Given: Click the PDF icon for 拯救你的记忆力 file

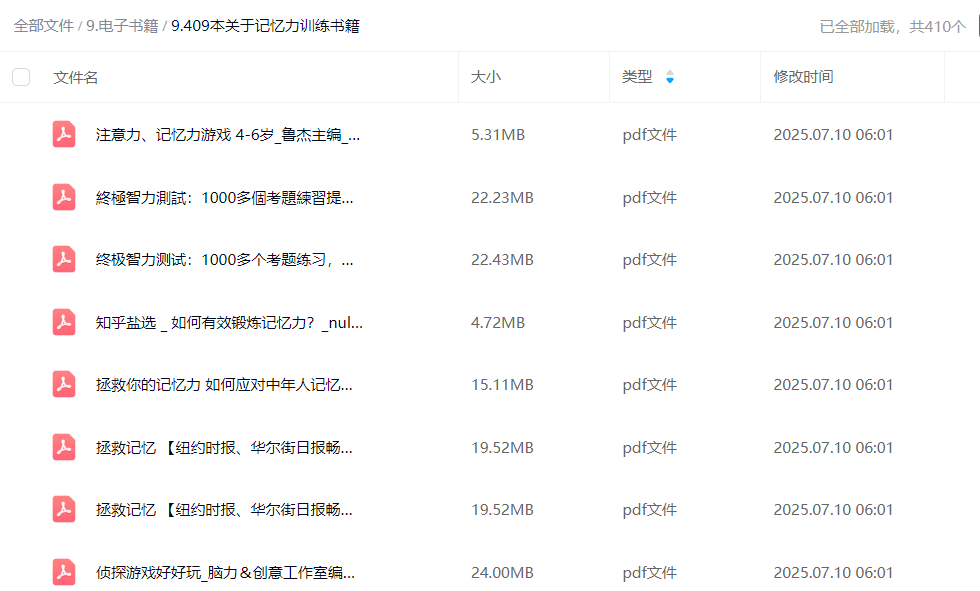Looking at the screenshot, I should 64,384.
